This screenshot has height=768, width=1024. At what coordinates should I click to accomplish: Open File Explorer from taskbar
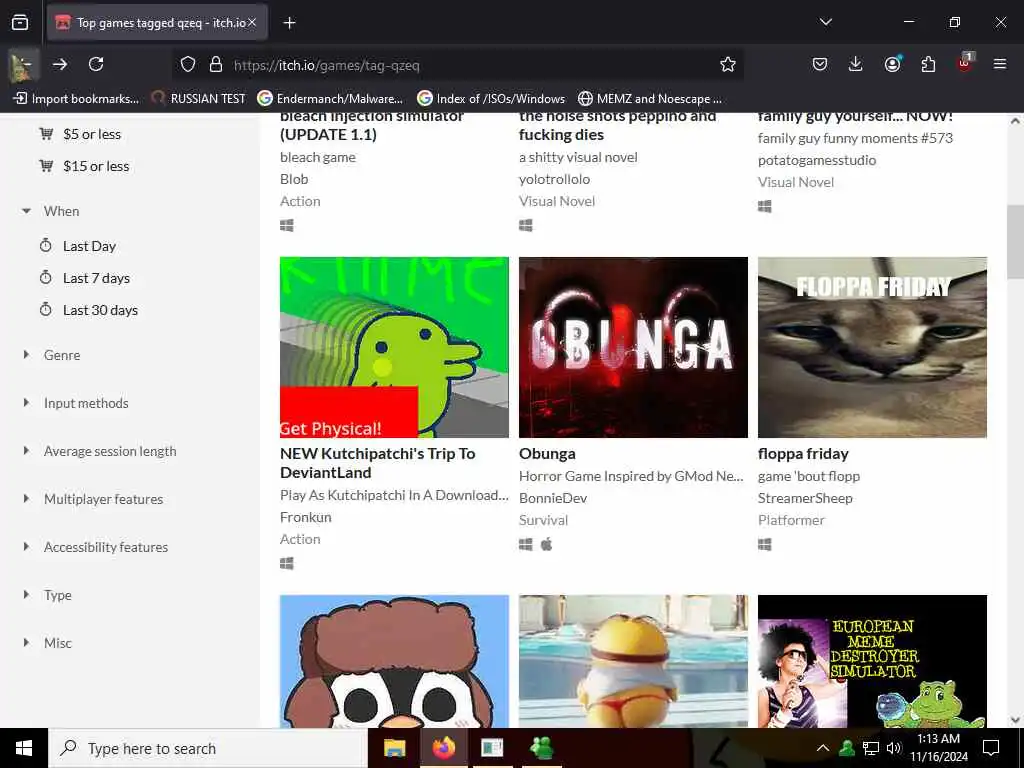pyautogui.click(x=394, y=748)
